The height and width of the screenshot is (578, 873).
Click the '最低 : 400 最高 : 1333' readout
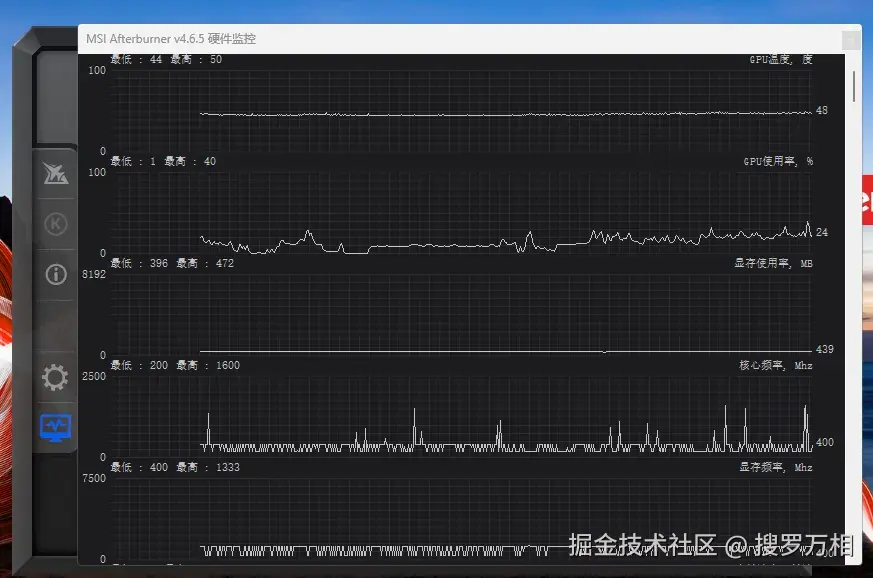[175, 467]
